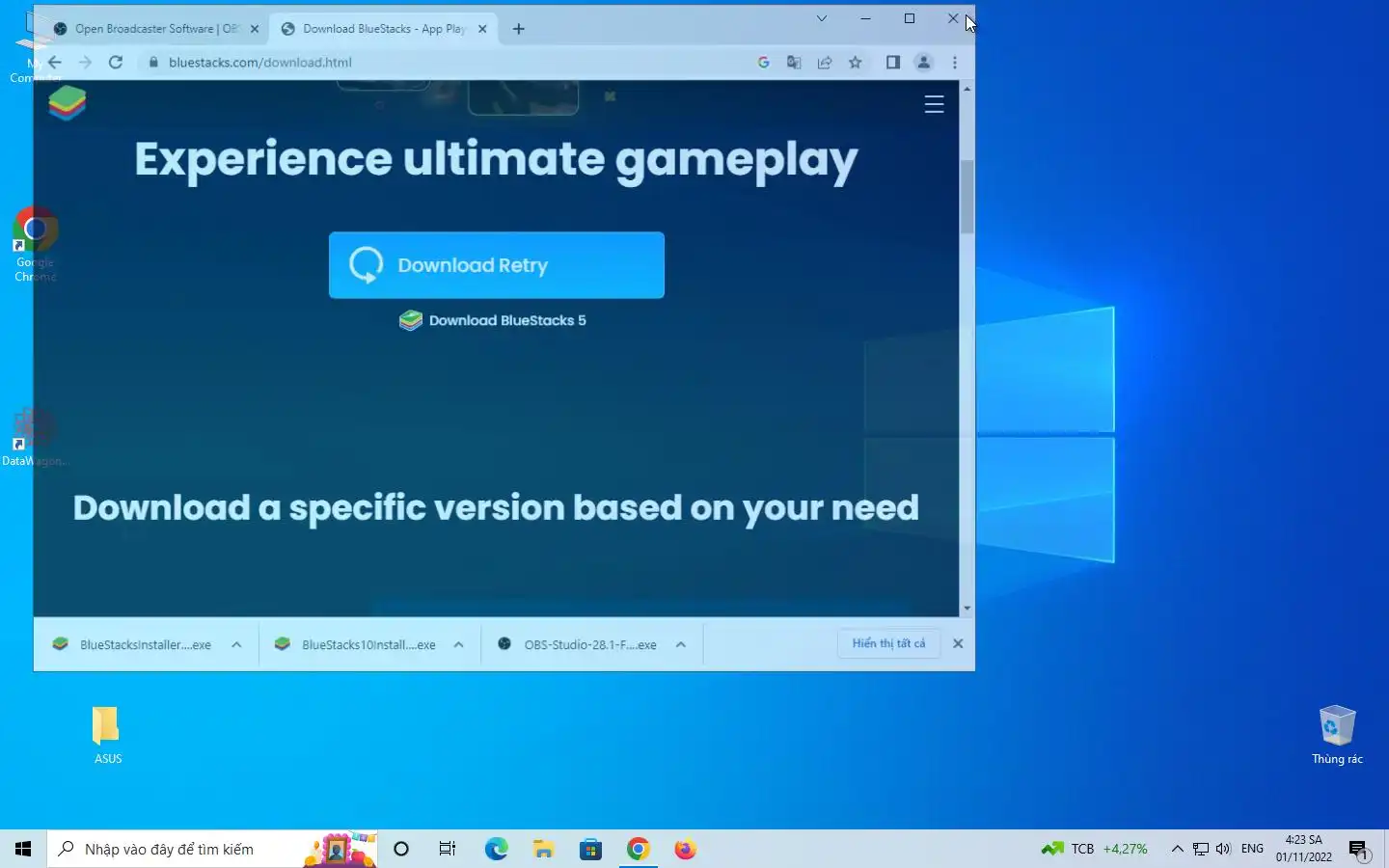Image resolution: width=1389 pixels, height=868 pixels.
Task: Click the Download BlueStacks 5 link
Action: [x=493, y=320]
